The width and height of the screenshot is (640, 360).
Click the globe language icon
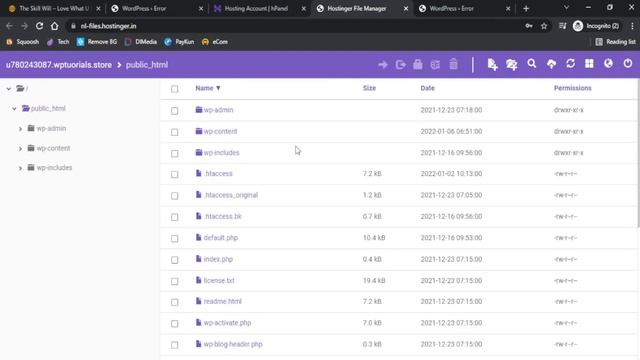tap(608, 64)
